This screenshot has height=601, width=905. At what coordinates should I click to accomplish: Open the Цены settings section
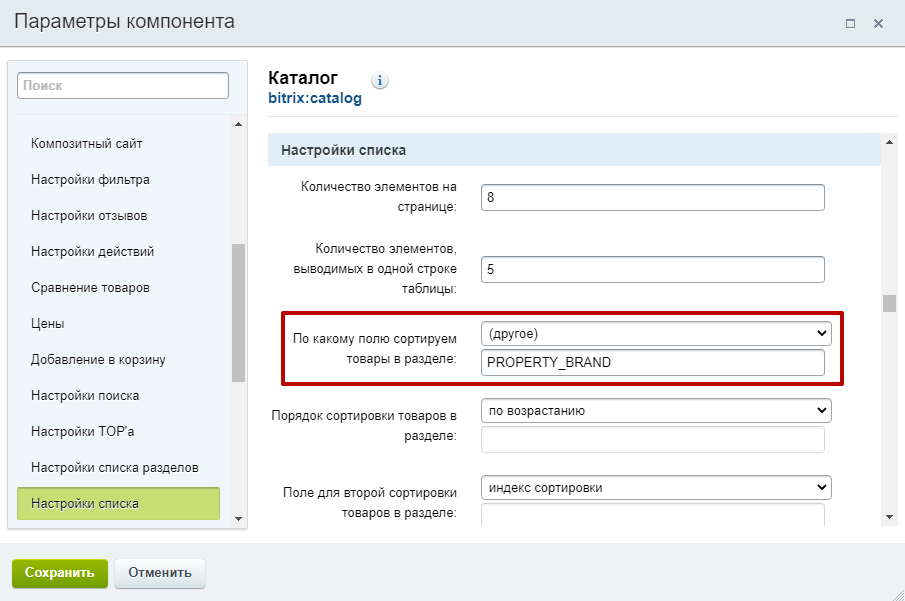tap(47, 323)
